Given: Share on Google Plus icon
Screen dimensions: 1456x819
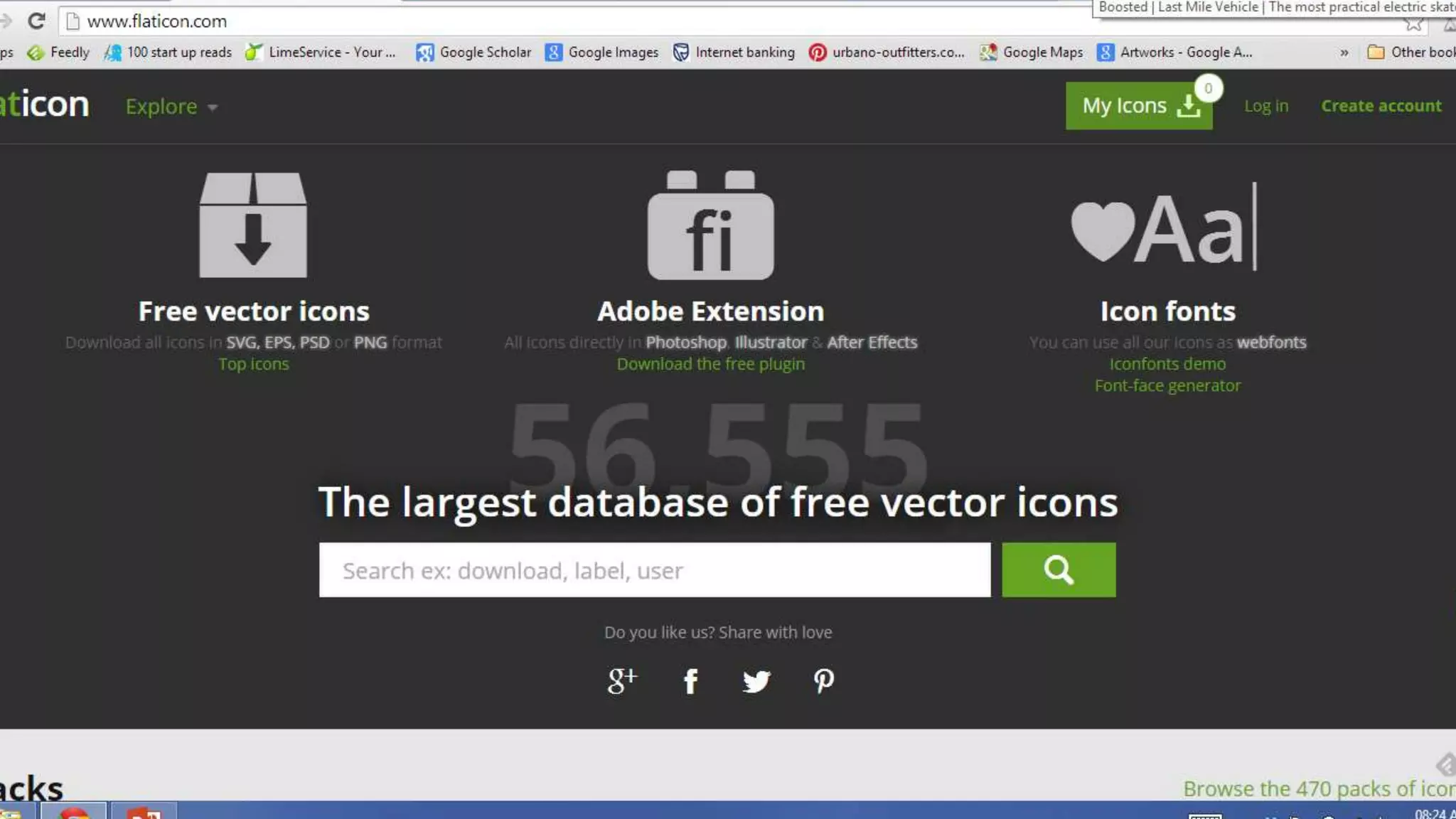Looking at the screenshot, I should point(622,681).
